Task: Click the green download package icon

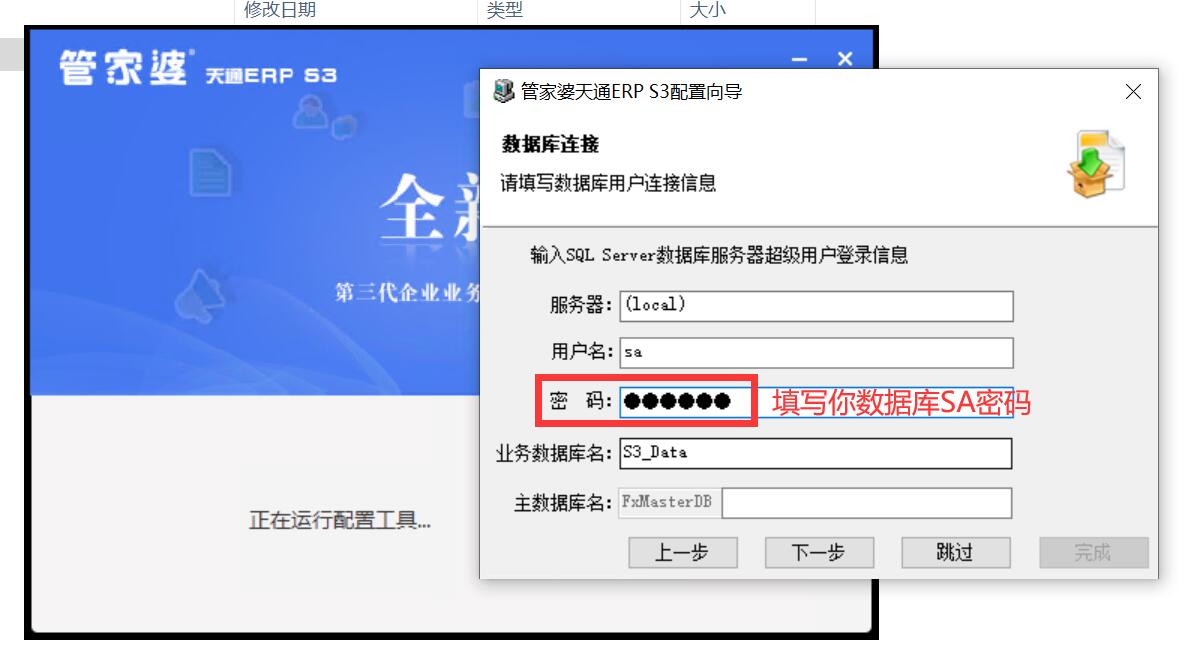Action: [x=1096, y=164]
